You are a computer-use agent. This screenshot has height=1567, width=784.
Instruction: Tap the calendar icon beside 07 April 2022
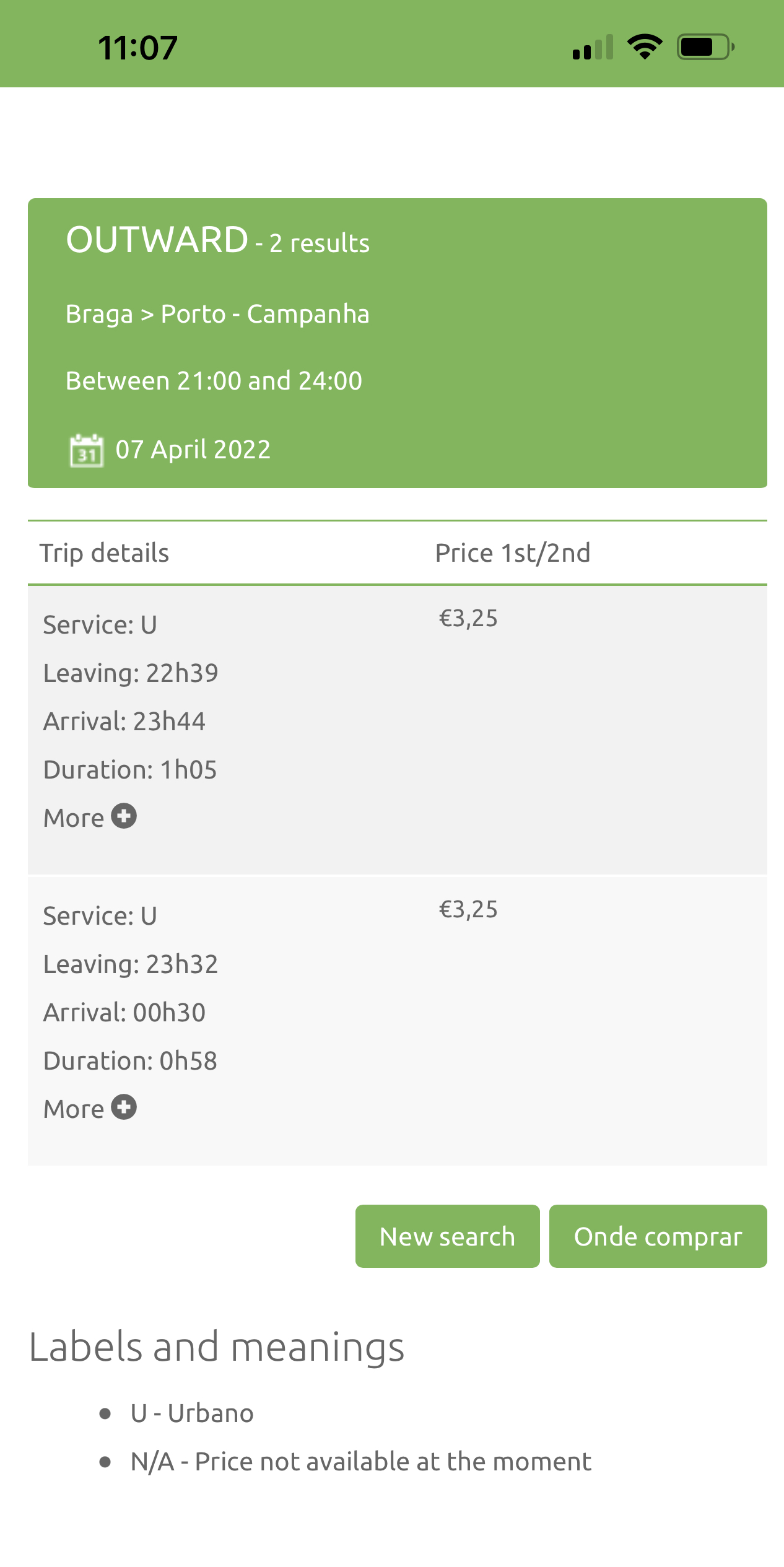click(x=86, y=450)
